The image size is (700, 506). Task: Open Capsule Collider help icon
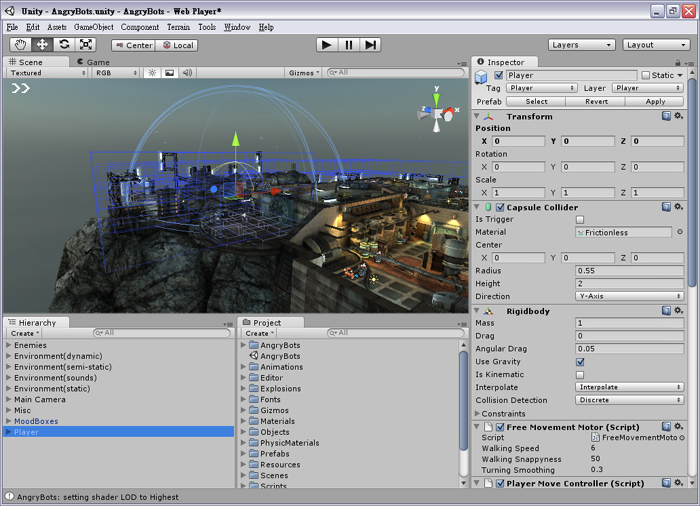coord(666,207)
